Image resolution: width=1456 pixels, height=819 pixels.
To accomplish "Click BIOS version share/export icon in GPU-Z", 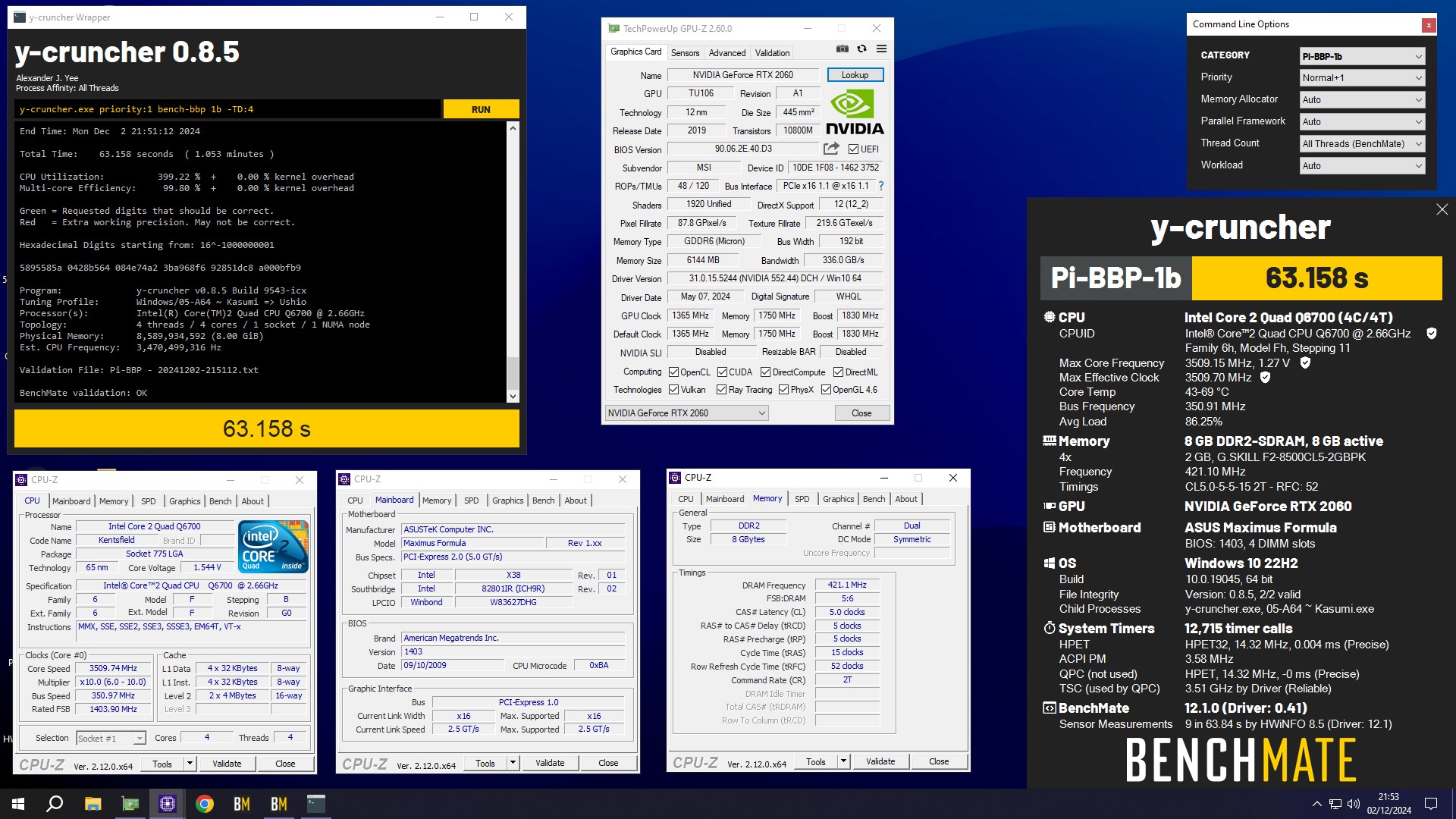I will click(831, 149).
